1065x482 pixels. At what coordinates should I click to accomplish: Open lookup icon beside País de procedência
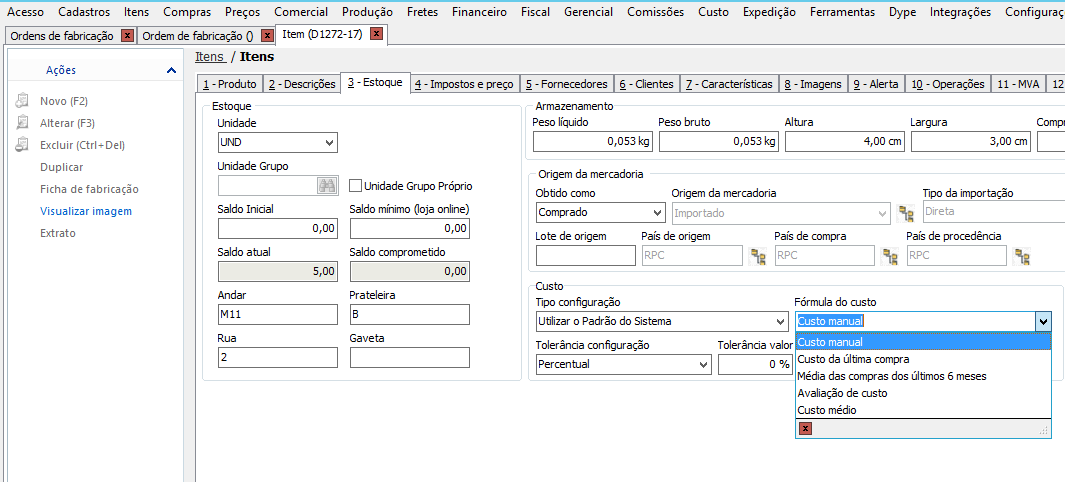point(1022,256)
